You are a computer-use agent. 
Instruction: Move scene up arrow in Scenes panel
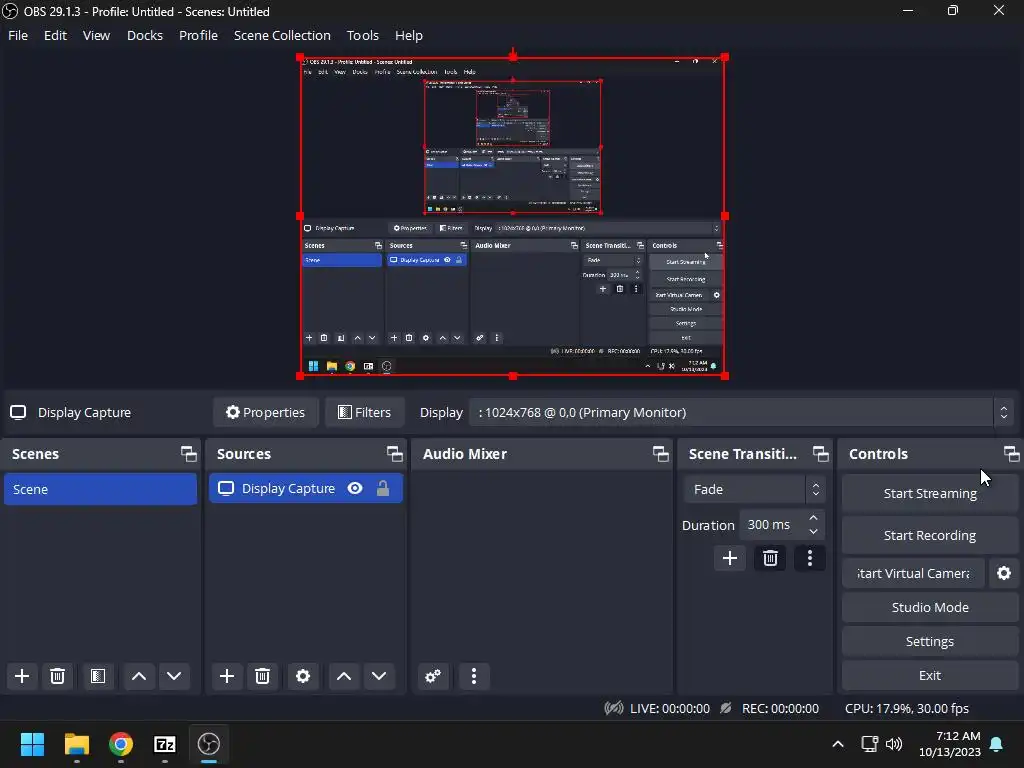click(138, 676)
